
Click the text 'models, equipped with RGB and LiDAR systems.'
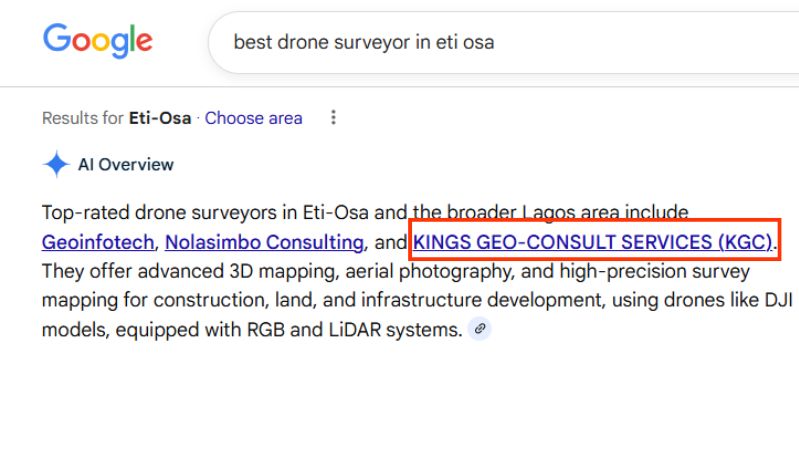252,330
